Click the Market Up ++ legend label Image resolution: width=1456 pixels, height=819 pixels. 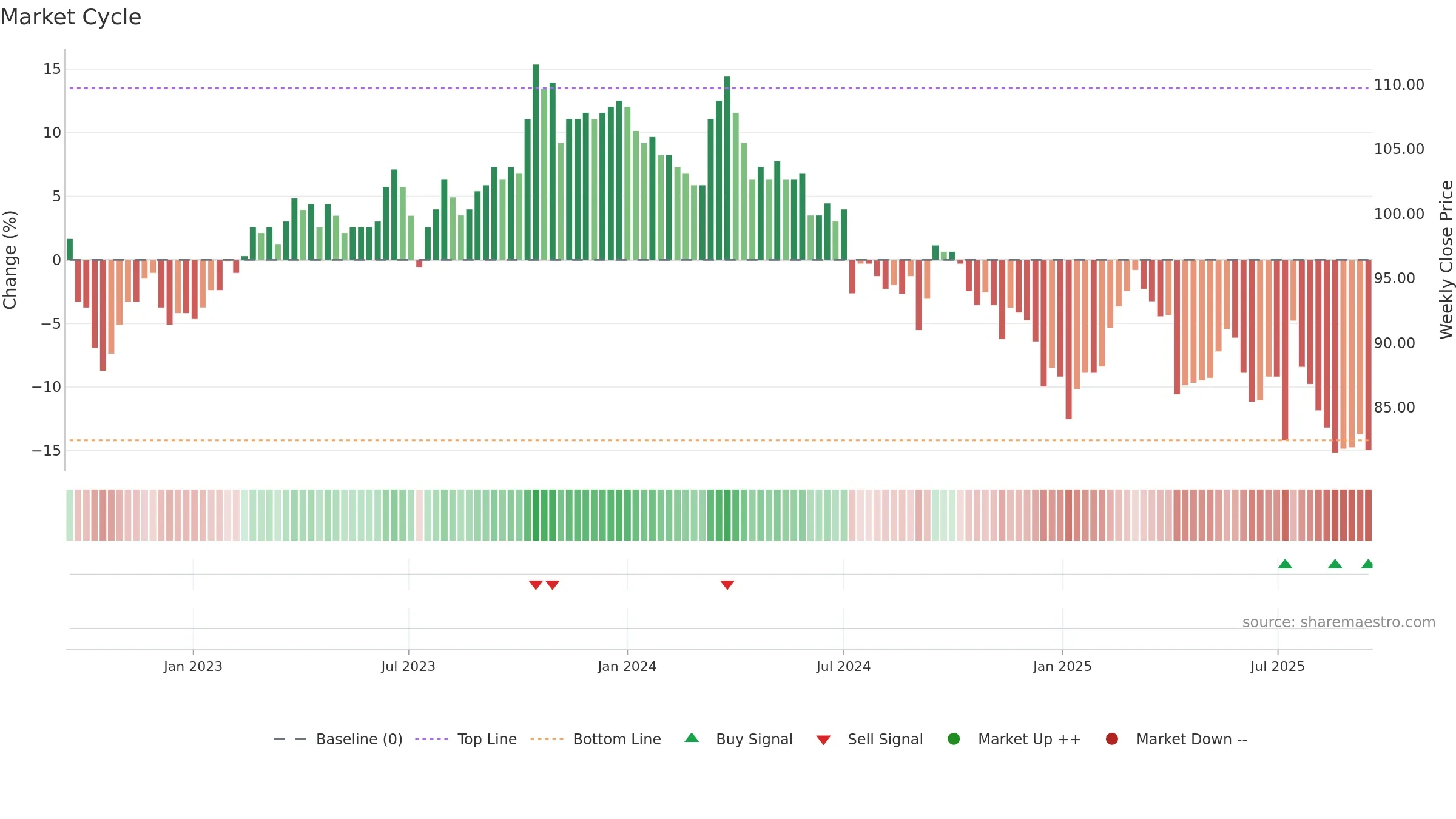click(1030, 739)
